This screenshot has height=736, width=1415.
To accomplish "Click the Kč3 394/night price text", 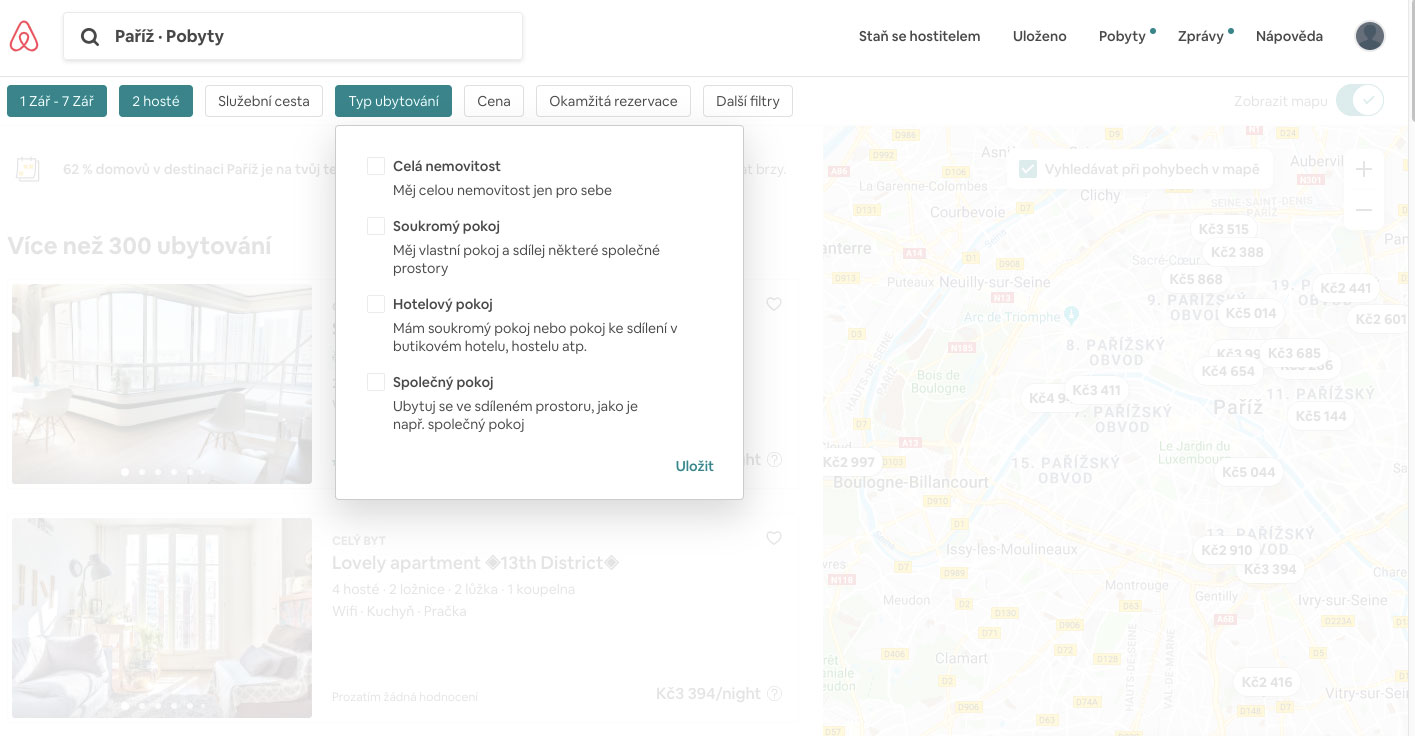I will pyautogui.click(x=708, y=693).
